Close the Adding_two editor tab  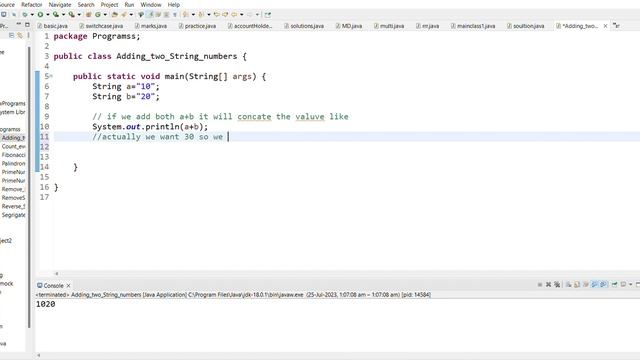[x=605, y=26]
